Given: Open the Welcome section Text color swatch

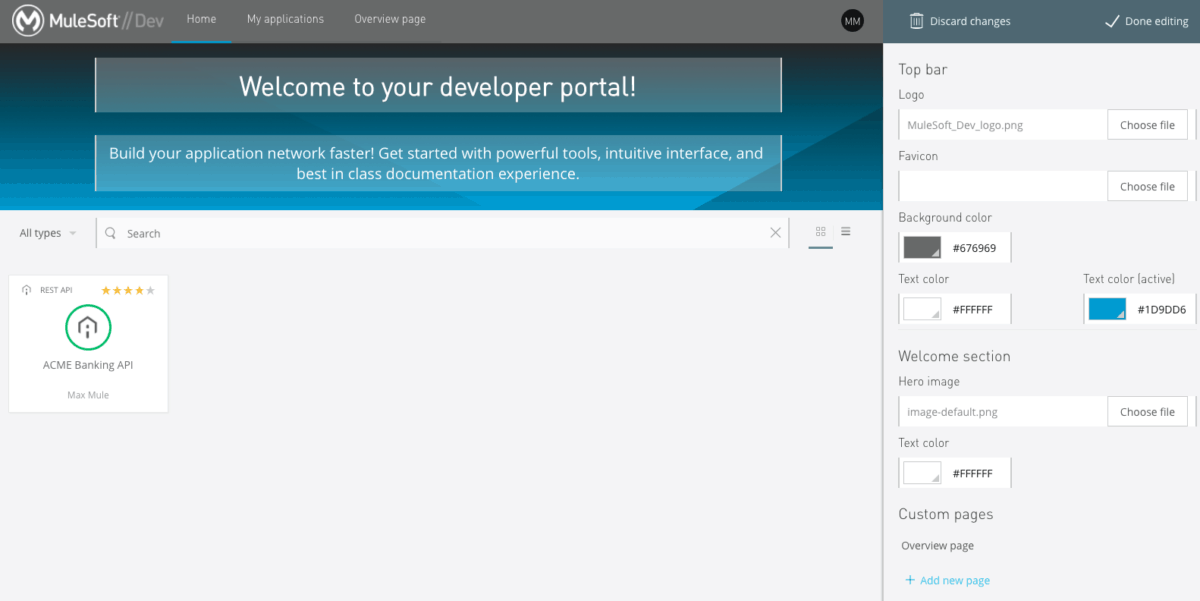Looking at the screenshot, I should [x=921, y=472].
